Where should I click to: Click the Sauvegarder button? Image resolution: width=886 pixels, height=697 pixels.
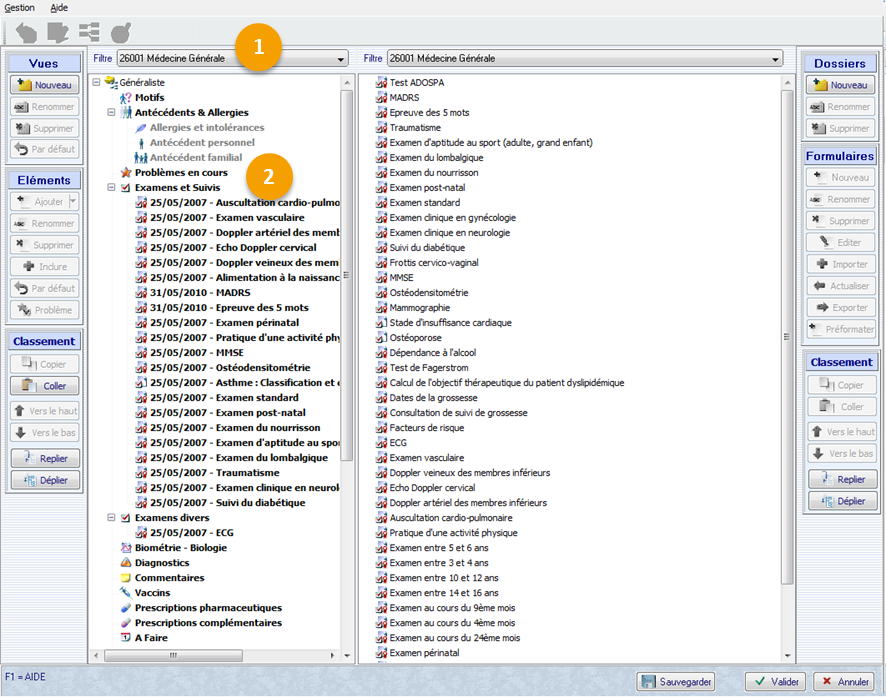pyautogui.click(x=677, y=682)
